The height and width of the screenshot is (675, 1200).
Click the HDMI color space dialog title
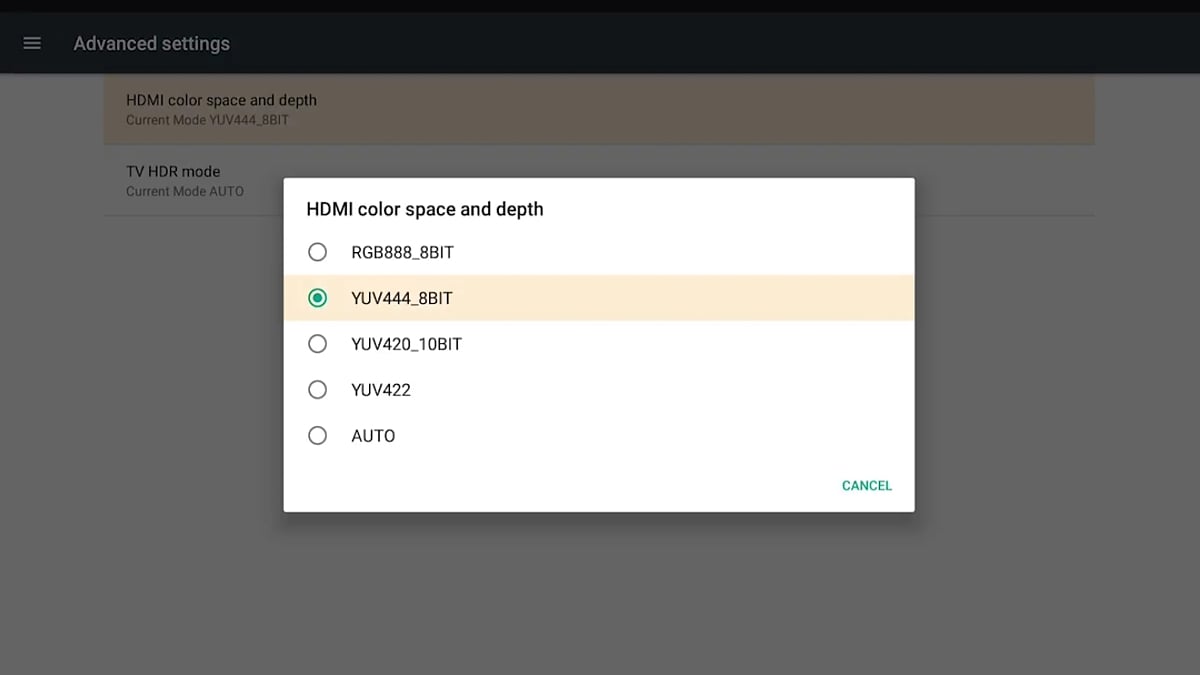pyautogui.click(x=424, y=209)
